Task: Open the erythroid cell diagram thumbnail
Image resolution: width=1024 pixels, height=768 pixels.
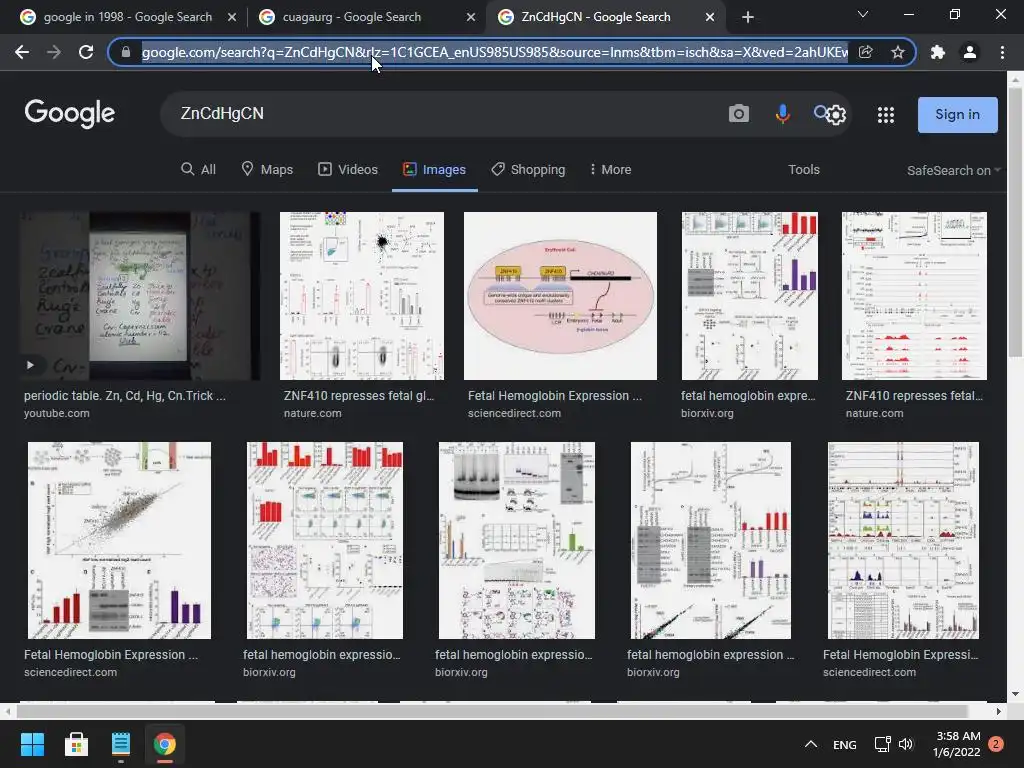Action: coord(560,296)
